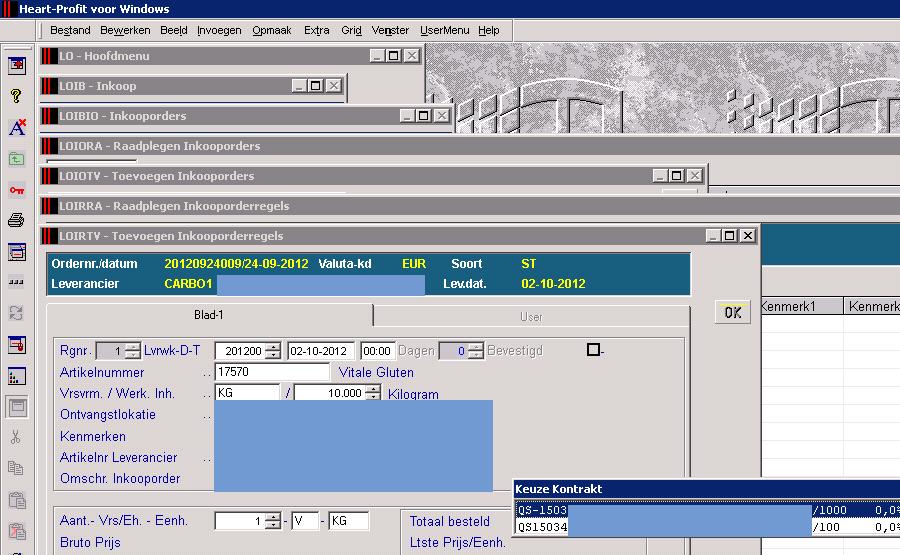Click the Artikelnummer field containing 17570
This screenshot has height=555, width=900.
[272, 372]
